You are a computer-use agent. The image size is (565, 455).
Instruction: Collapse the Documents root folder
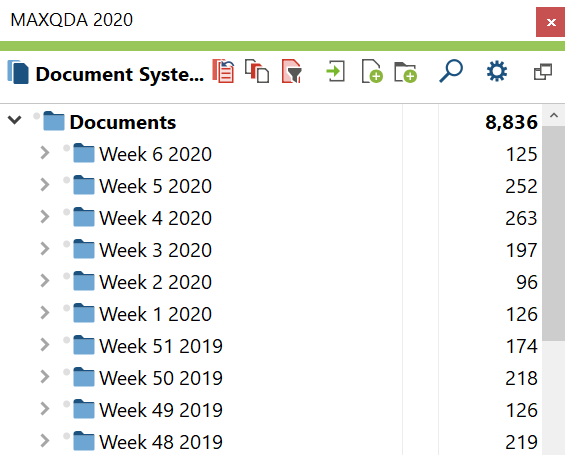pos(15,120)
